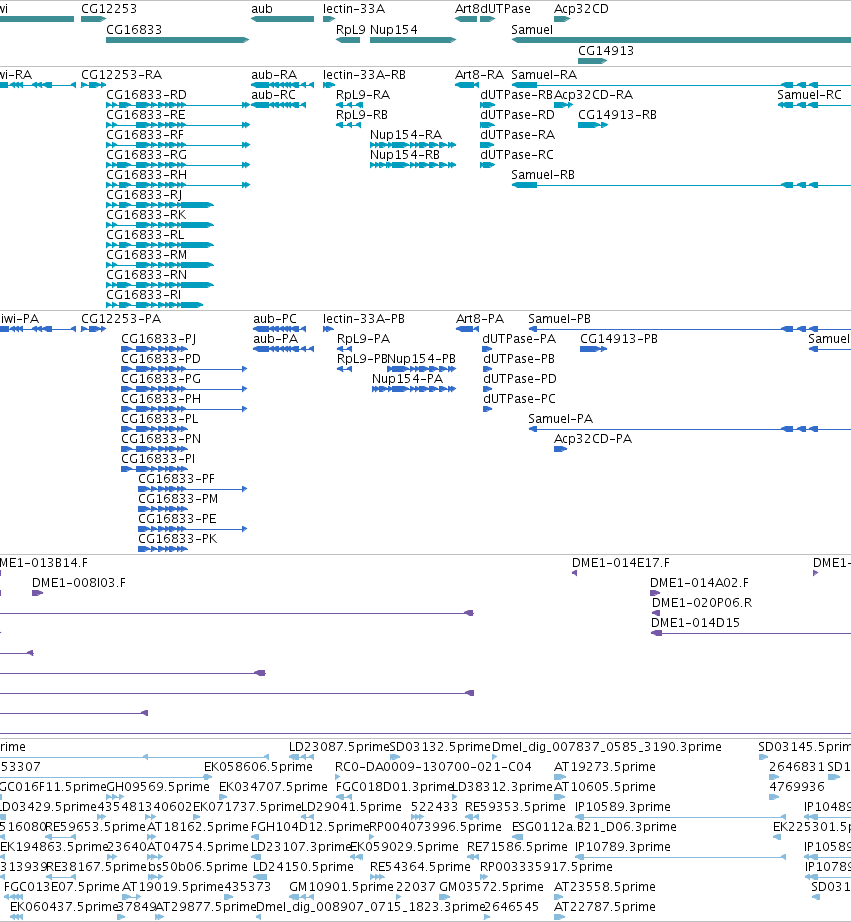The height and width of the screenshot is (922, 851).
Task: Click the Nup154 gene bar in top track
Action: click(413, 40)
